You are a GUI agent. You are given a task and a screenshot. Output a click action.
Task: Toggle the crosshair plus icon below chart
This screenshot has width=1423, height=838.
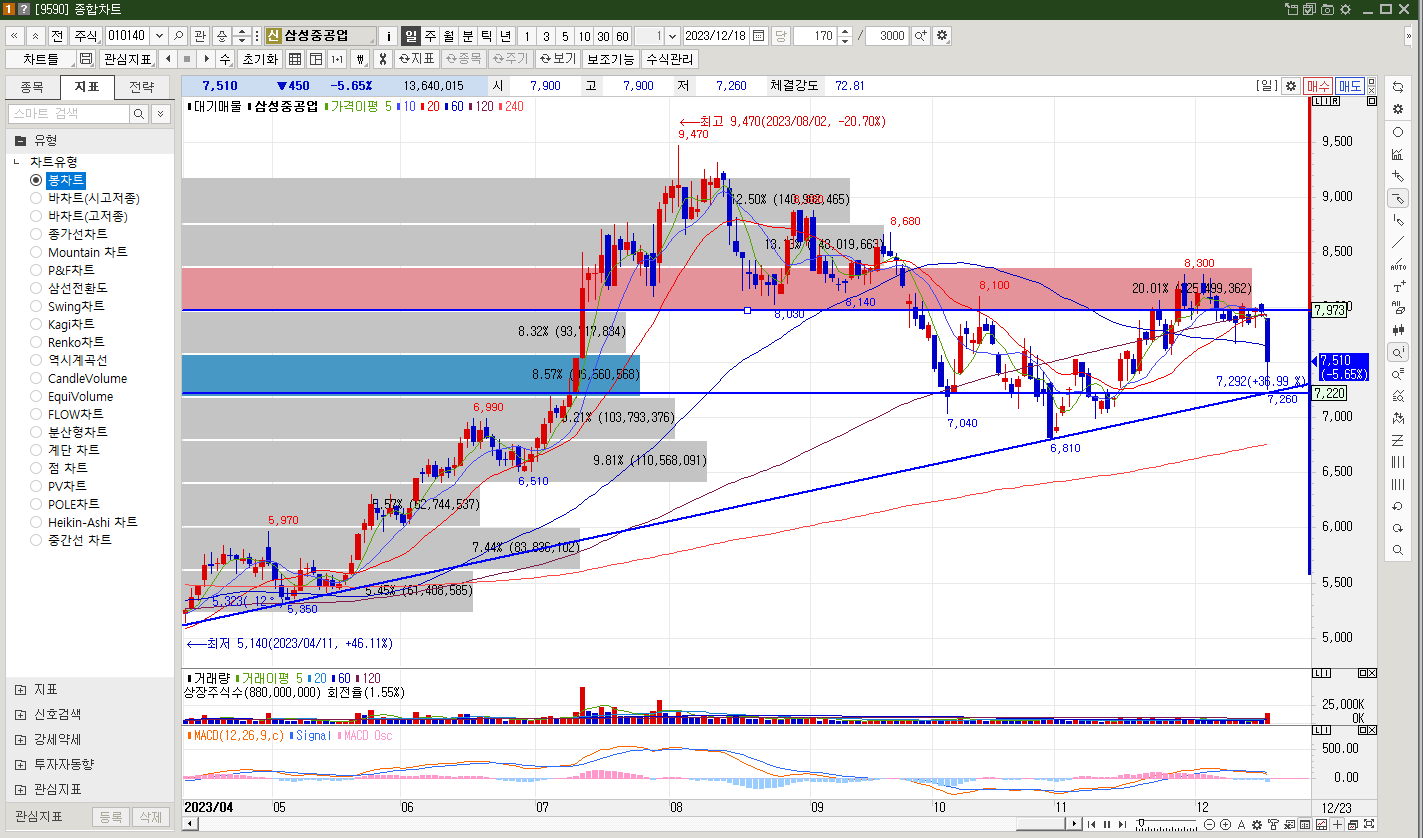(1337, 824)
